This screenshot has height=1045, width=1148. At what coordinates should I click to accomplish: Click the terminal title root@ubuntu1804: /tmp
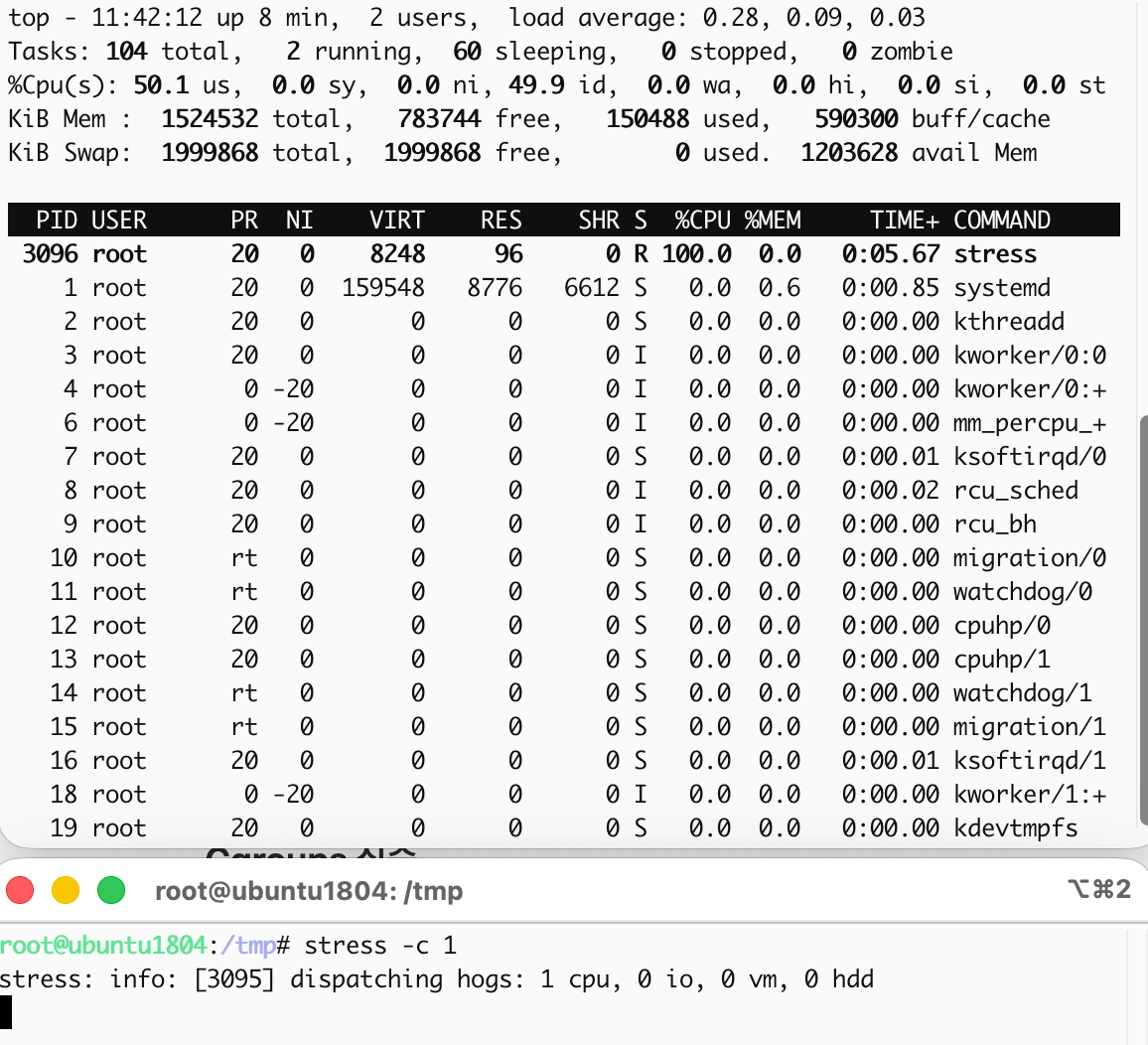pos(309,891)
